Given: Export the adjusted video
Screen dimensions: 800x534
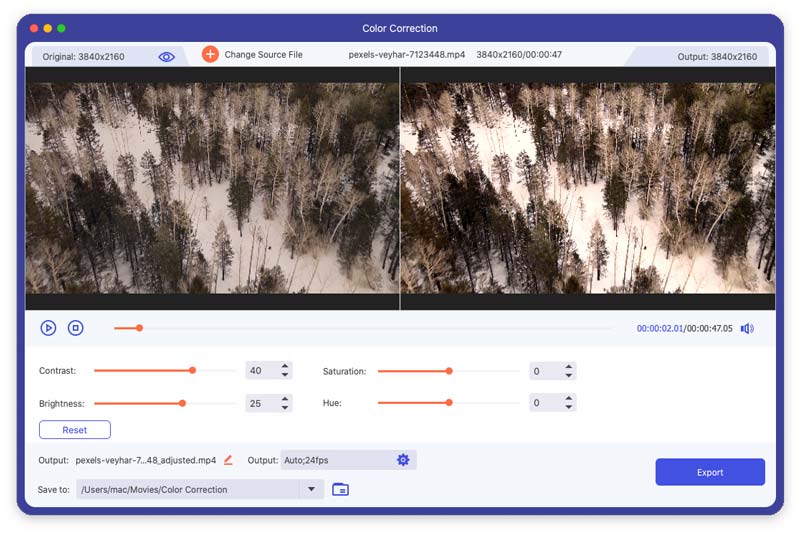Looking at the screenshot, I should [710, 472].
